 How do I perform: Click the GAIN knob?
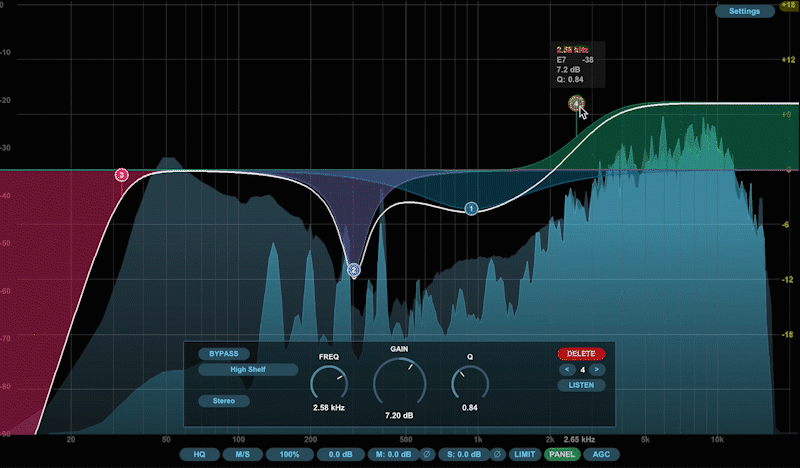coord(399,381)
